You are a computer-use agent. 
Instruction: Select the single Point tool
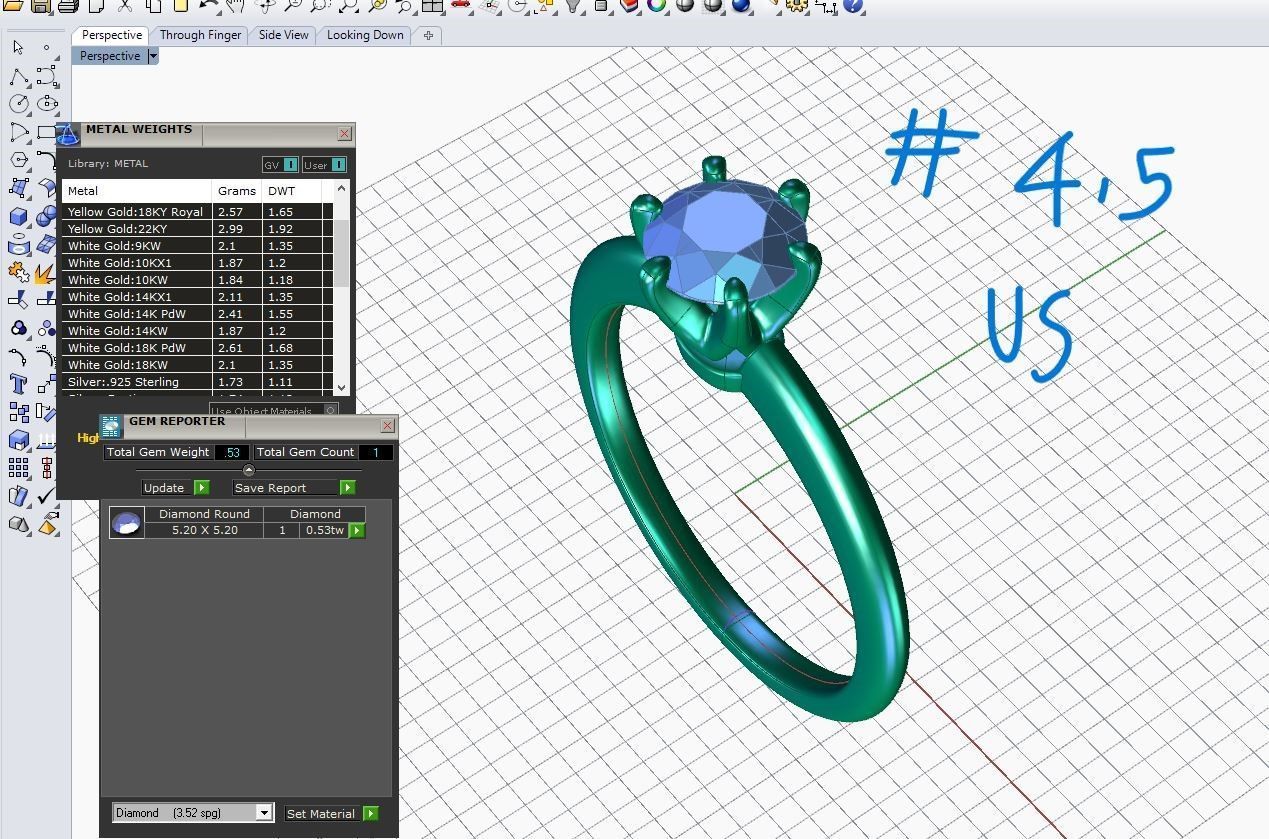click(x=46, y=47)
